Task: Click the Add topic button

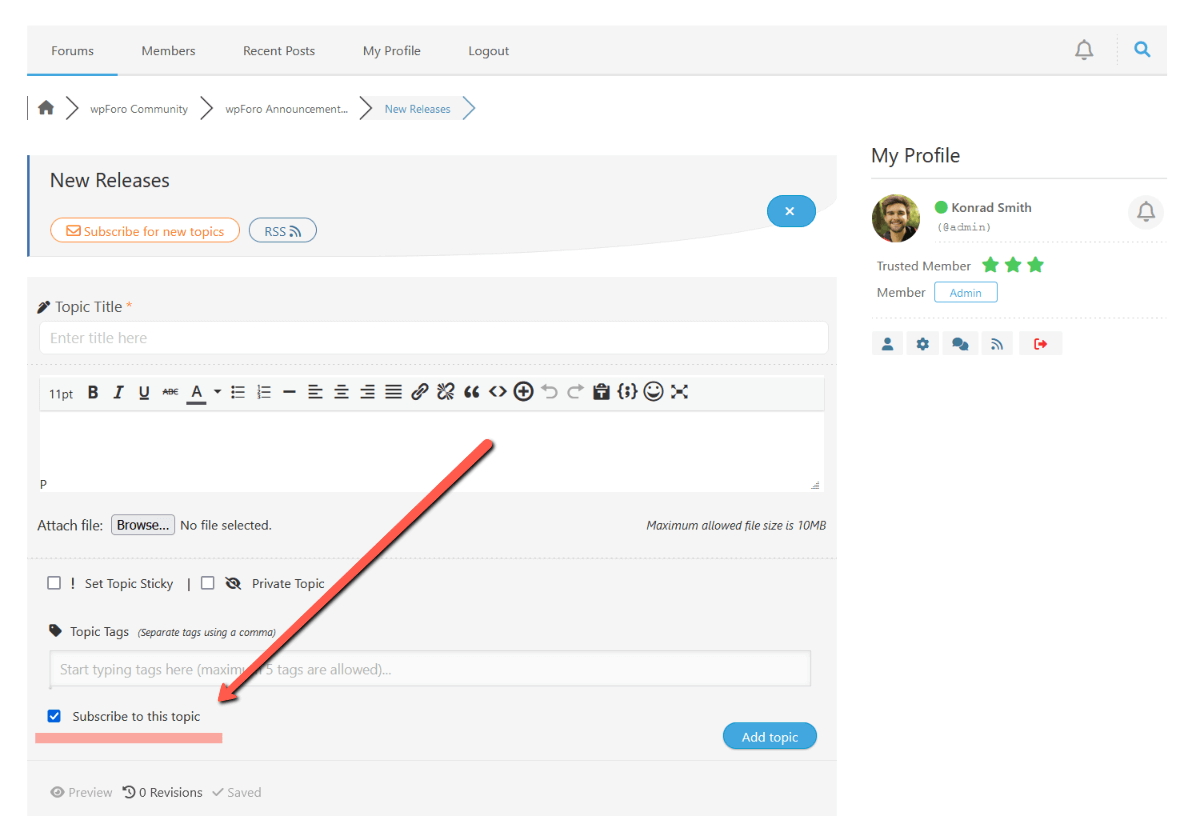Action: [x=769, y=737]
